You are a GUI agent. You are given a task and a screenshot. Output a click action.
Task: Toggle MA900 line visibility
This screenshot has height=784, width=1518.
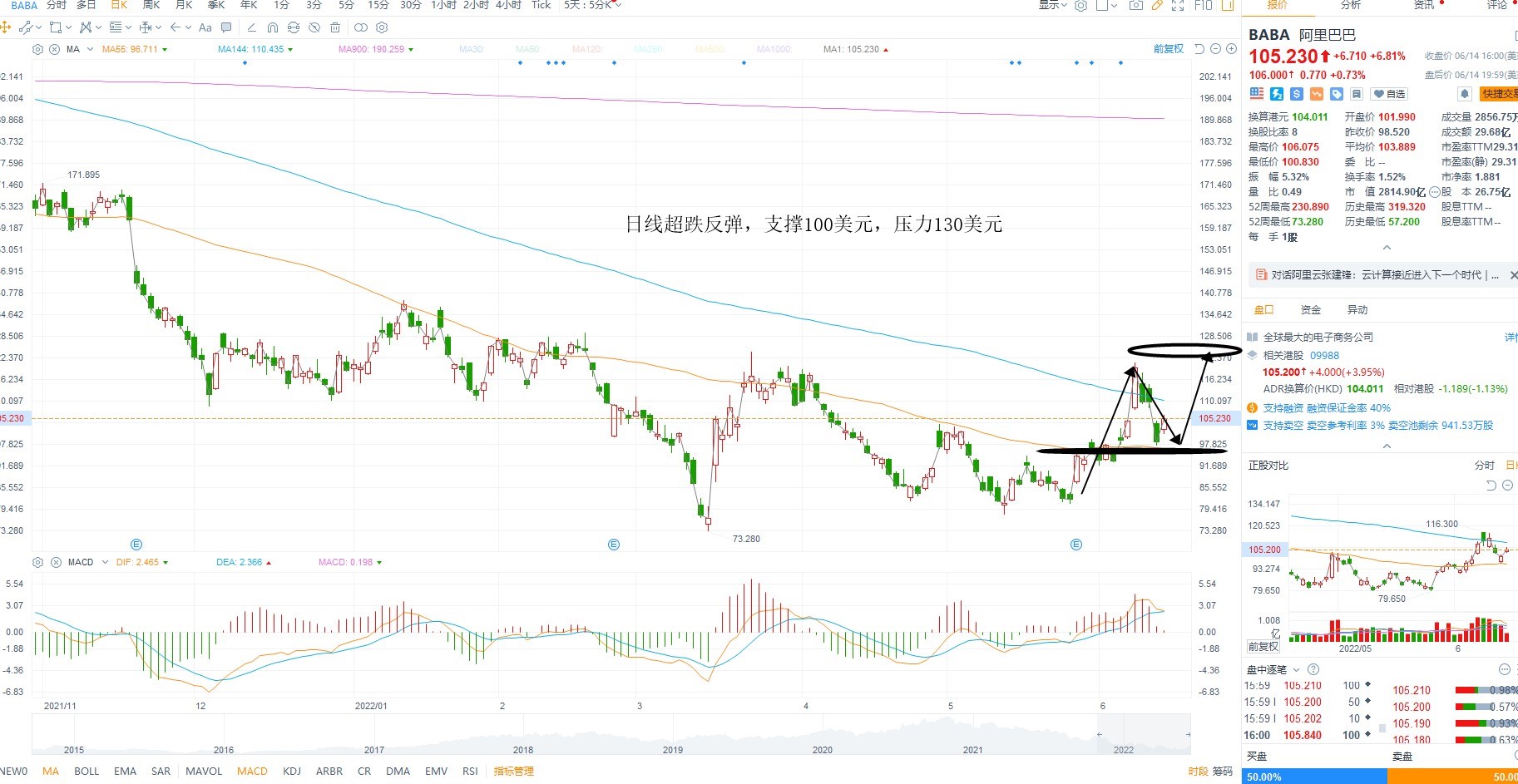coord(375,49)
